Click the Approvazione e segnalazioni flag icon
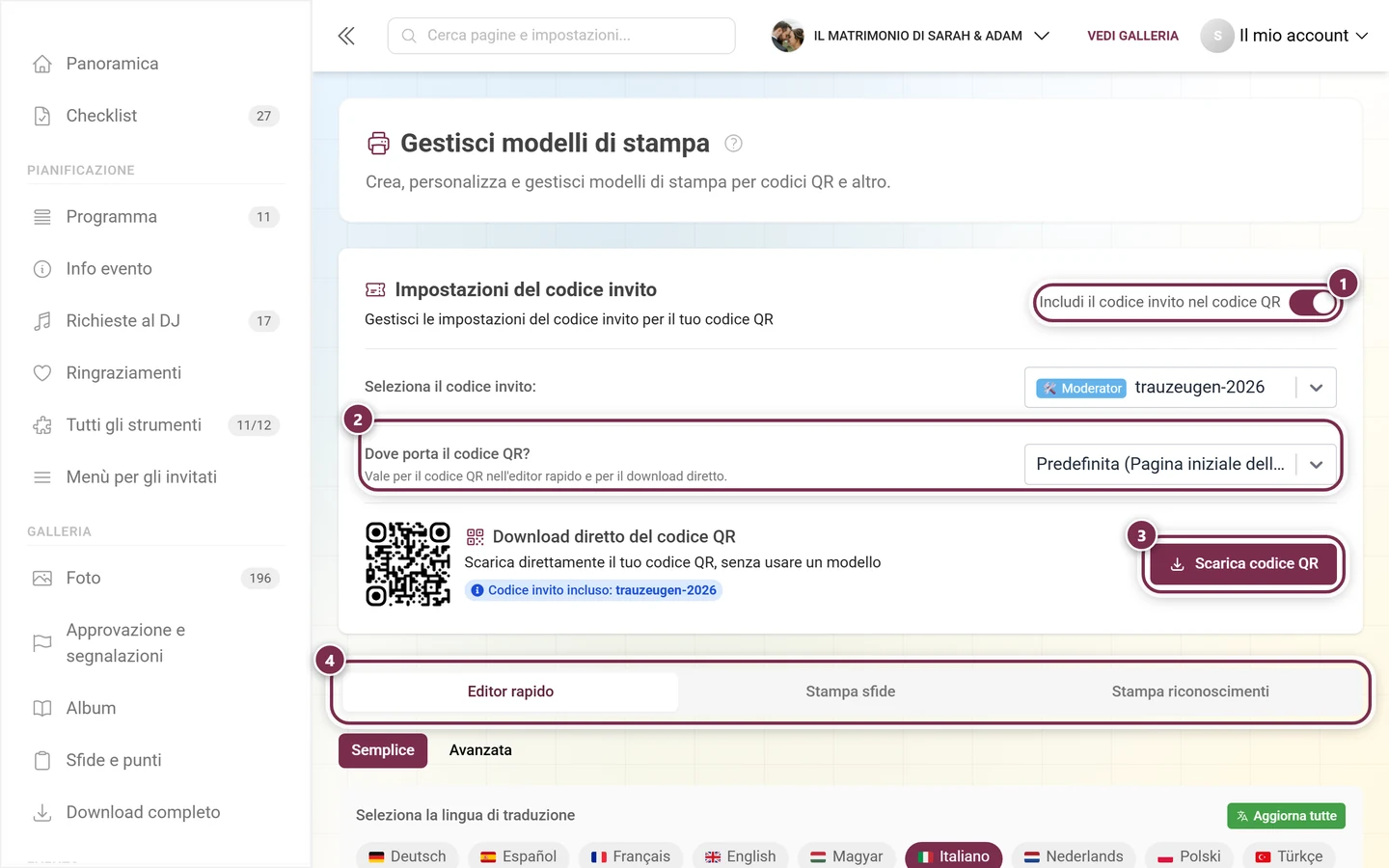The height and width of the screenshot is (868, 1389). click(x=42, y=643)
